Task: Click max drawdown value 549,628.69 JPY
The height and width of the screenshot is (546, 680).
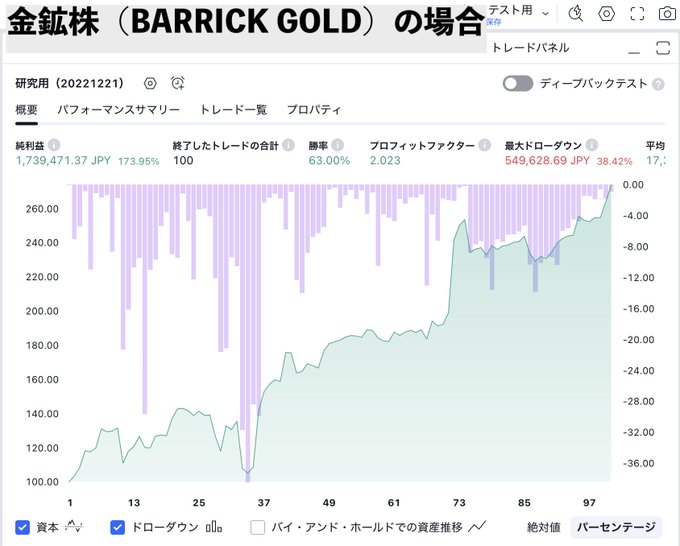Action: click(x=547, y=161)
